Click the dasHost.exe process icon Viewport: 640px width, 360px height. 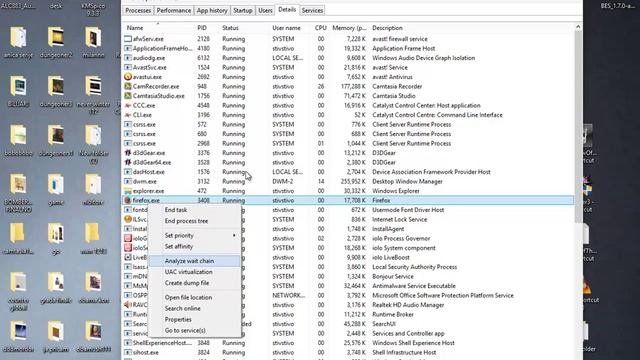coord(128,172)
